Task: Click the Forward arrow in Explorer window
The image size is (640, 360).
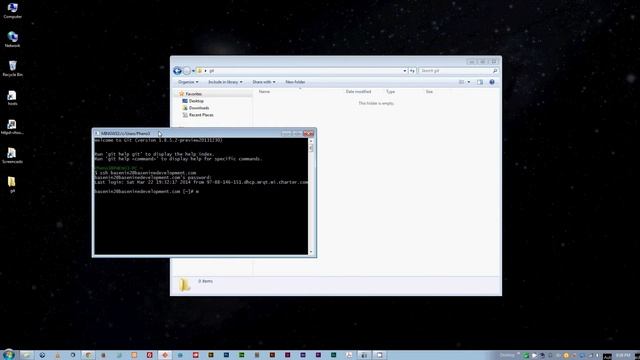Action: 187,71
